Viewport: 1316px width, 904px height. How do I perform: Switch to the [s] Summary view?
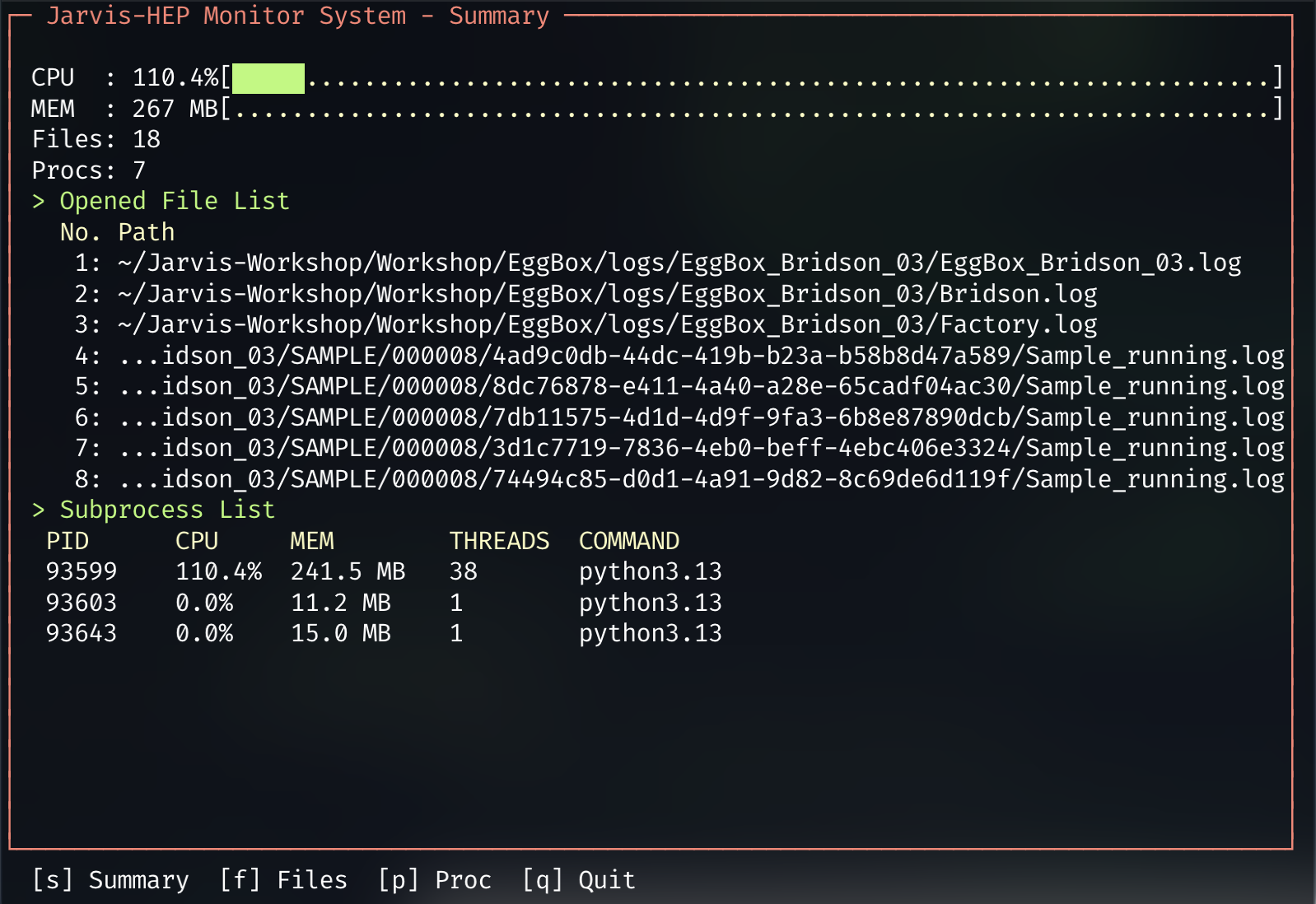(x=110, y=880)
